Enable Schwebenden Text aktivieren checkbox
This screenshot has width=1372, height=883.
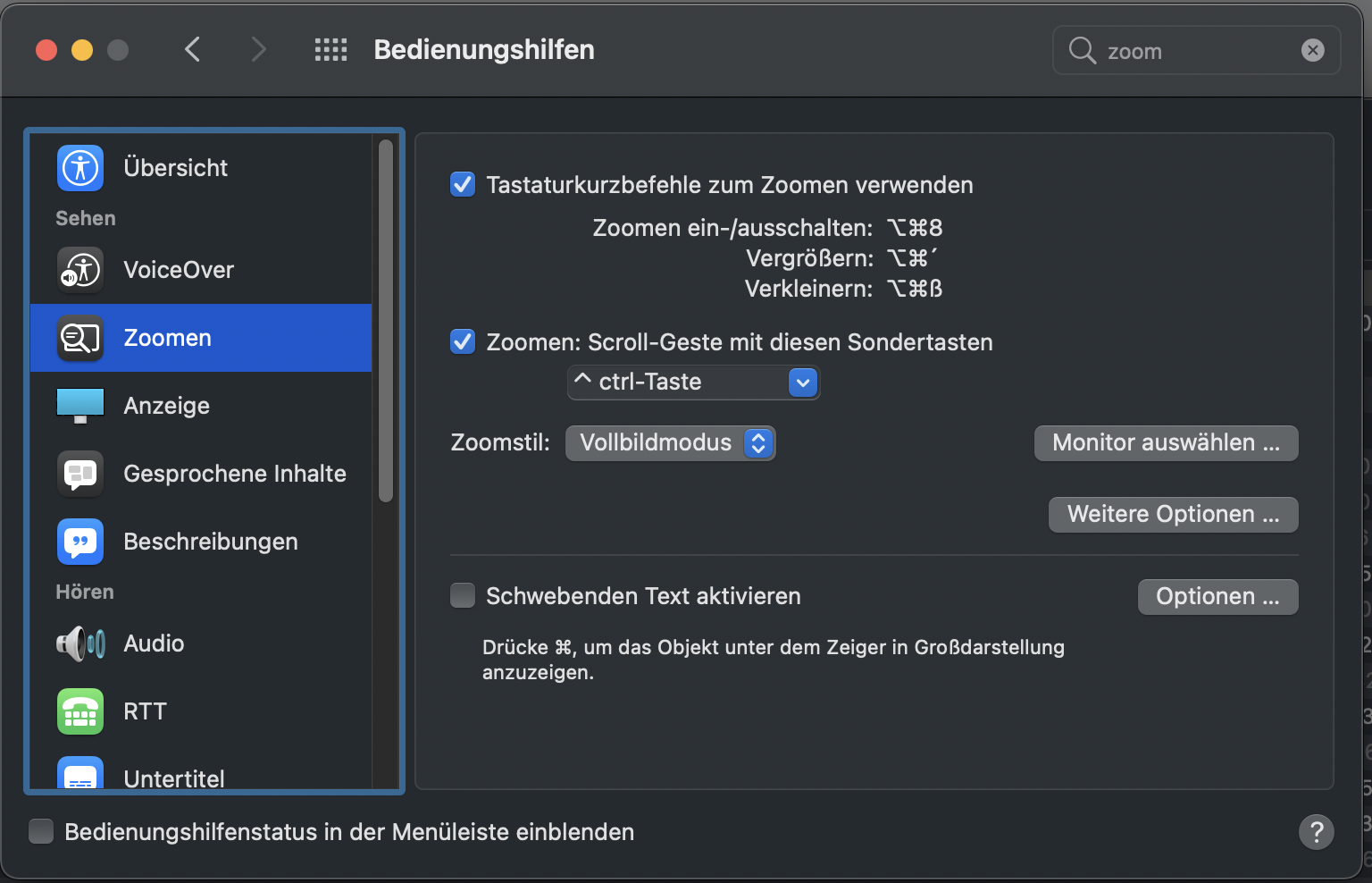[x=463, y=596]
